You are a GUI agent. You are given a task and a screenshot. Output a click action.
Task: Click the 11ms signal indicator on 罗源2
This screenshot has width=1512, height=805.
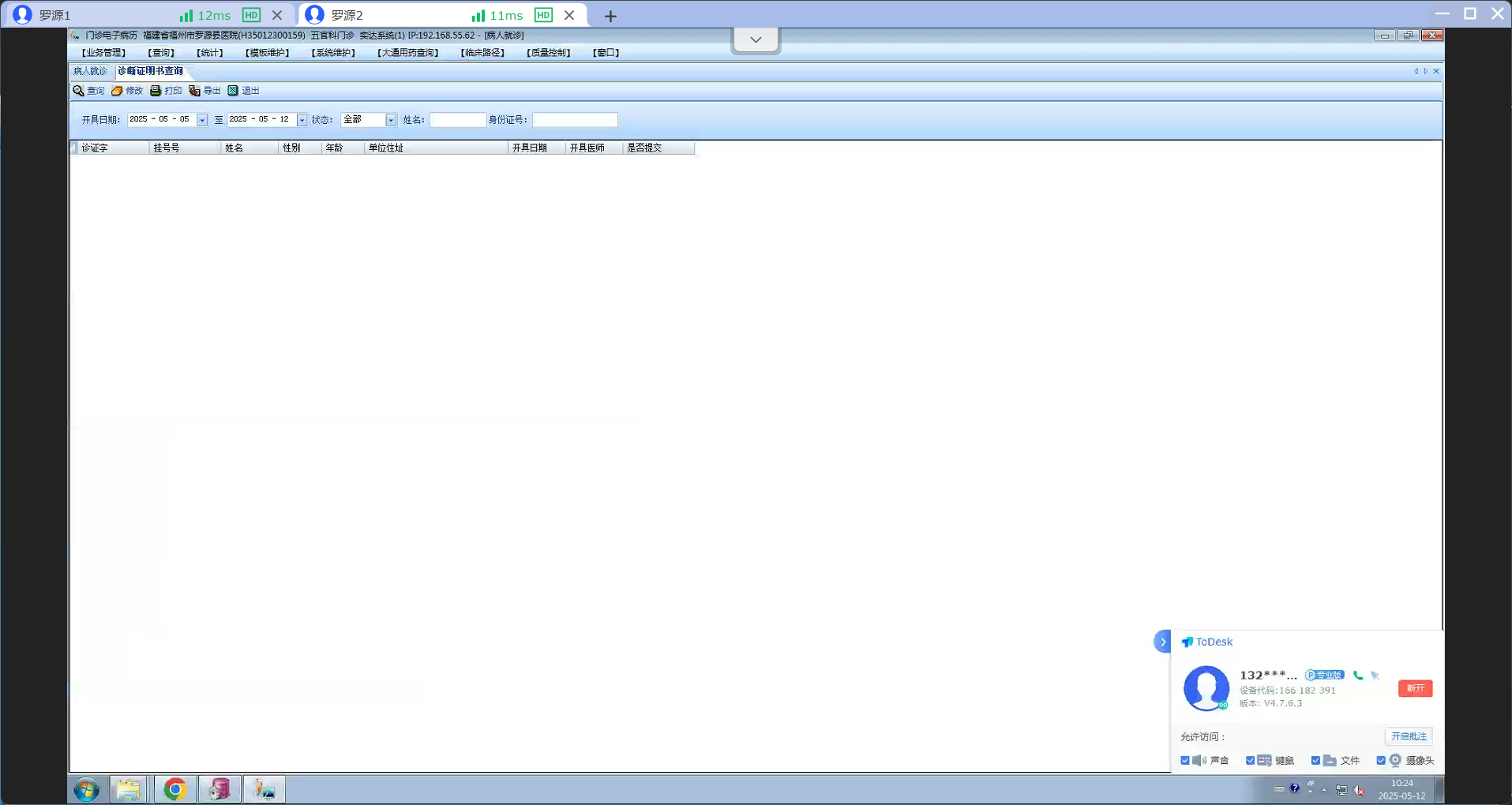pos(497,16)
